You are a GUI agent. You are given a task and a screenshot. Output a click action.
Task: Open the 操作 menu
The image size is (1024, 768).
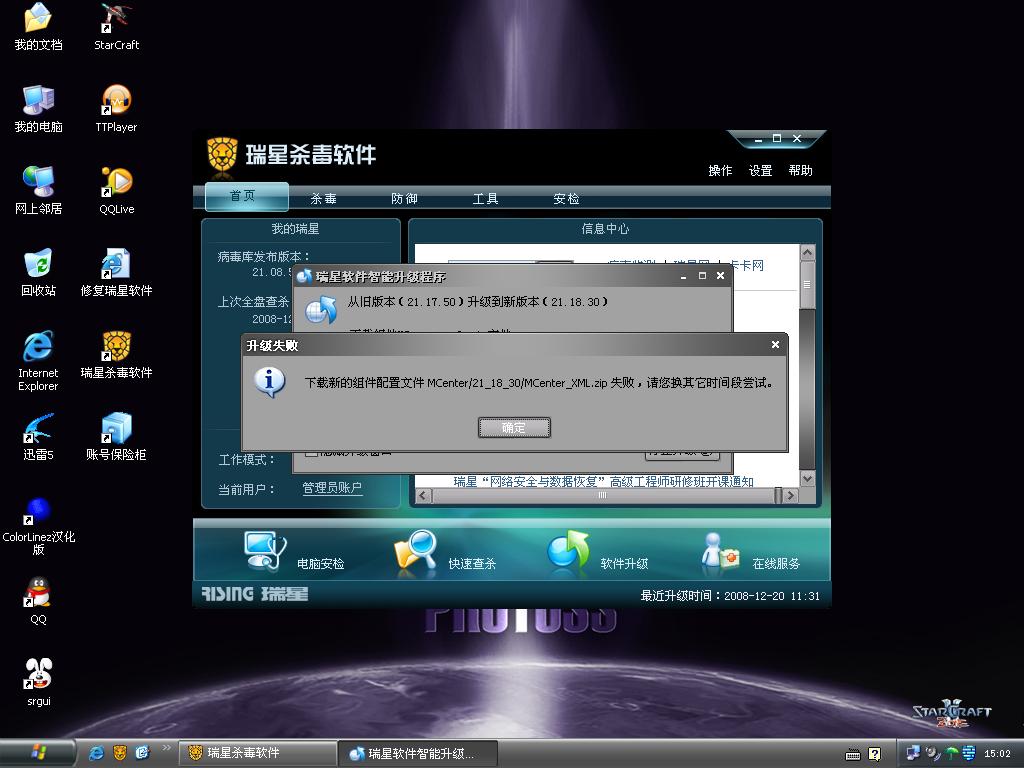click(720, 170)
